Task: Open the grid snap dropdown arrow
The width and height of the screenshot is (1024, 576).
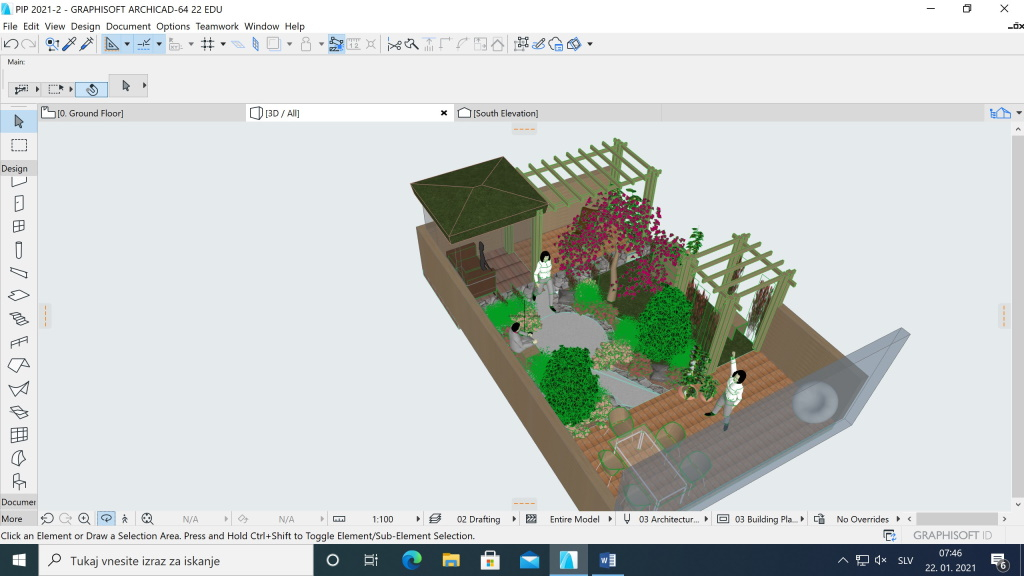Action: pyautogui.click(x=222, y=44)
